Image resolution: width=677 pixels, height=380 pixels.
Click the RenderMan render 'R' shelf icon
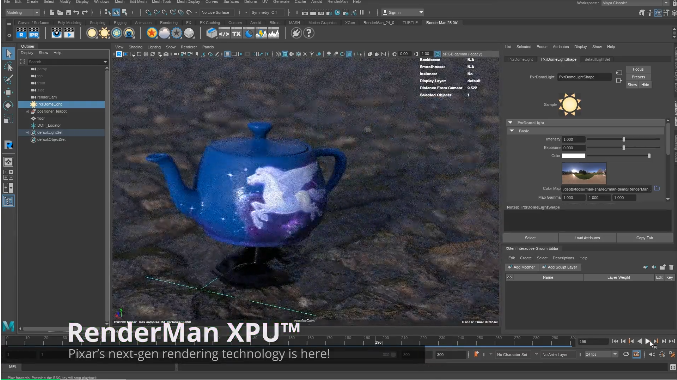[21, 33]
